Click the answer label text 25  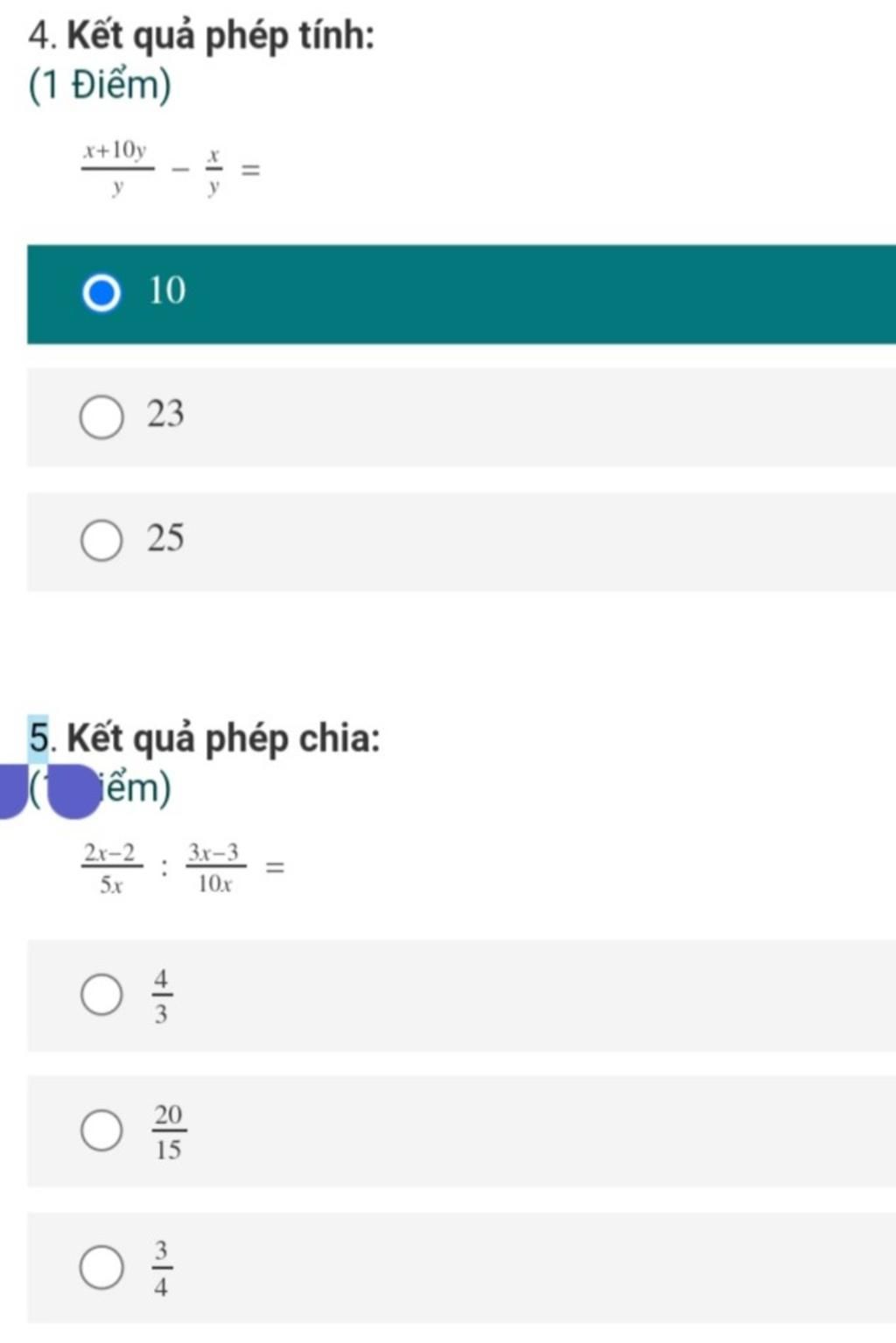[165, 538]
